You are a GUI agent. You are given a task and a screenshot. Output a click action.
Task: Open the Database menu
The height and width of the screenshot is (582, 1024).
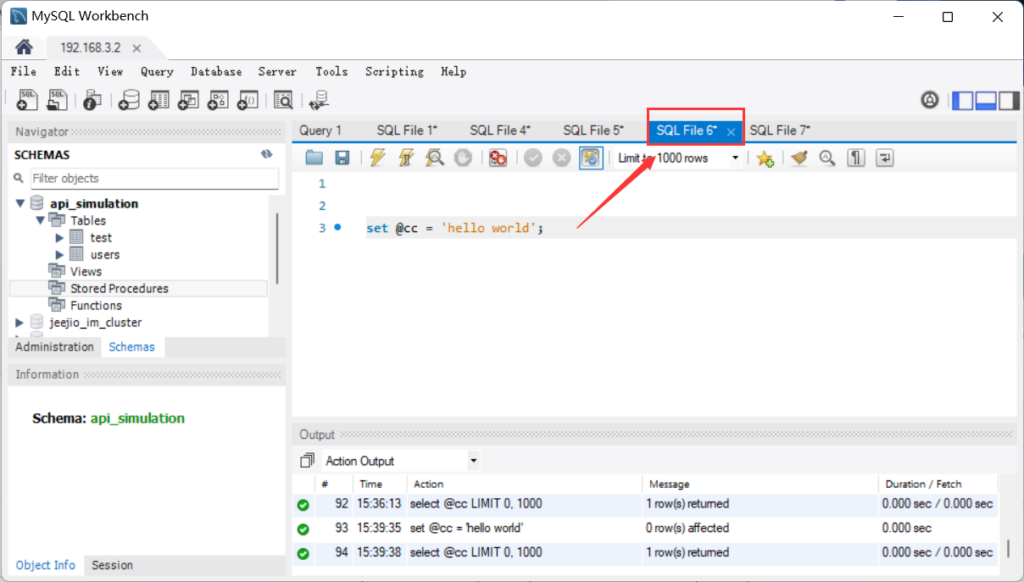[216, 72]
